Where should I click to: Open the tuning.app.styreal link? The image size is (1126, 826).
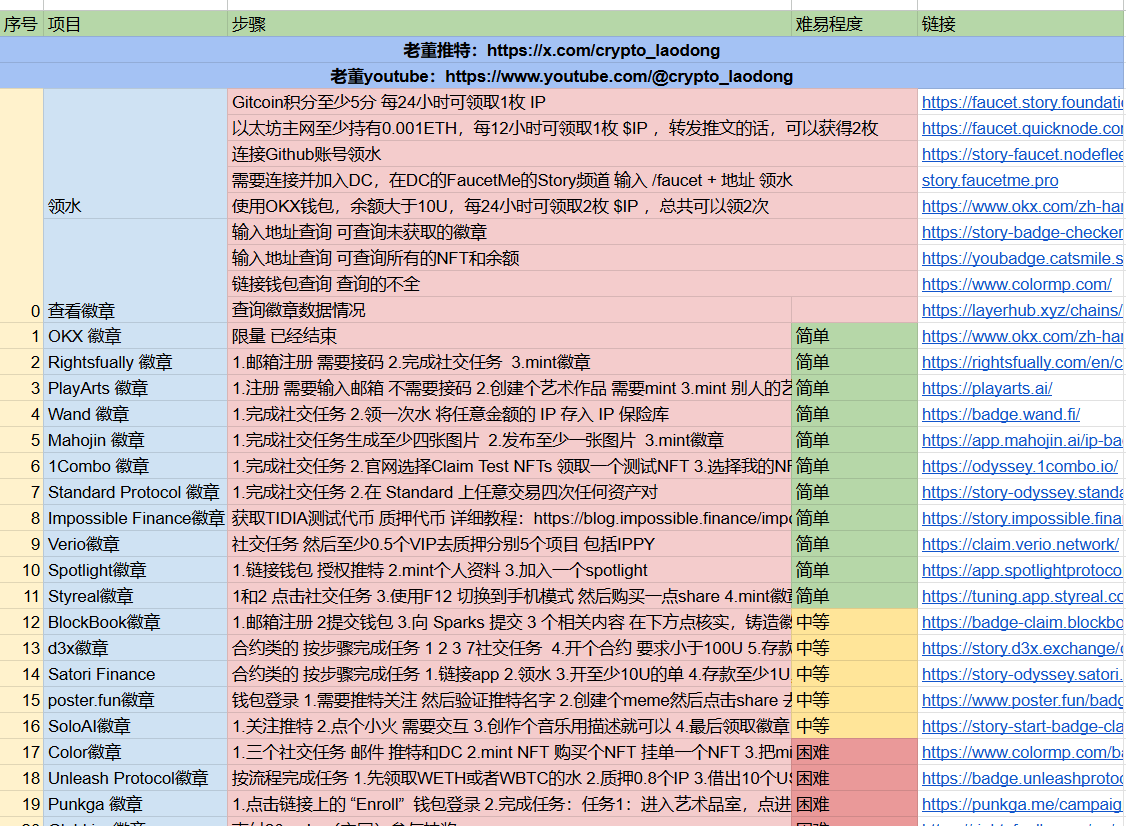[x=1022, y=596]
